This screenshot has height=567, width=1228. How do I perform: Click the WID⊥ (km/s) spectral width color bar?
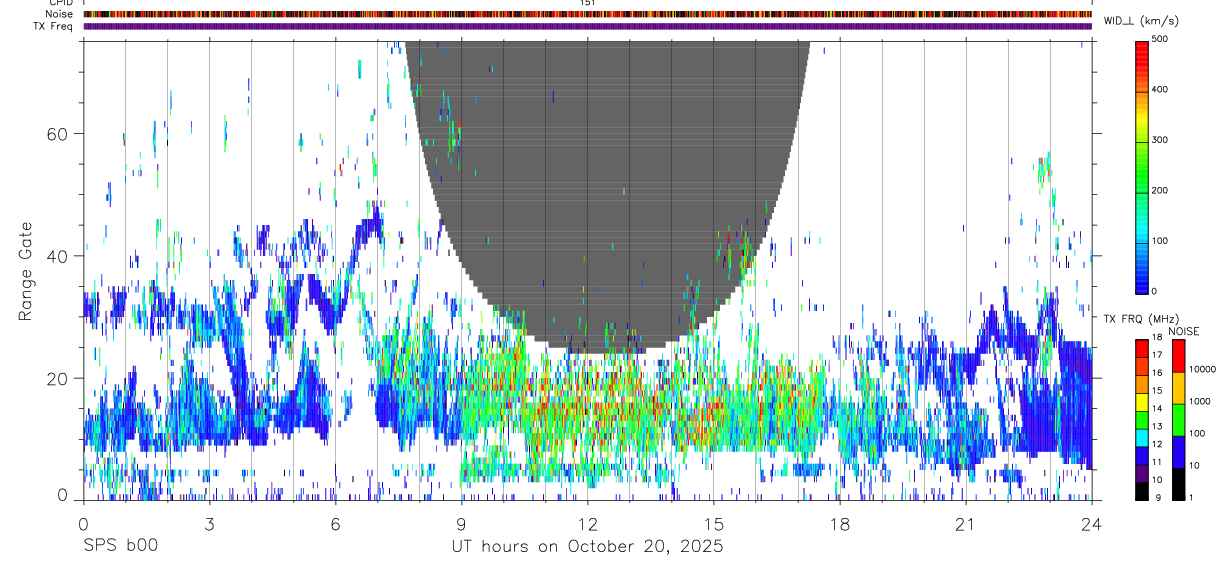(1142, 166)
